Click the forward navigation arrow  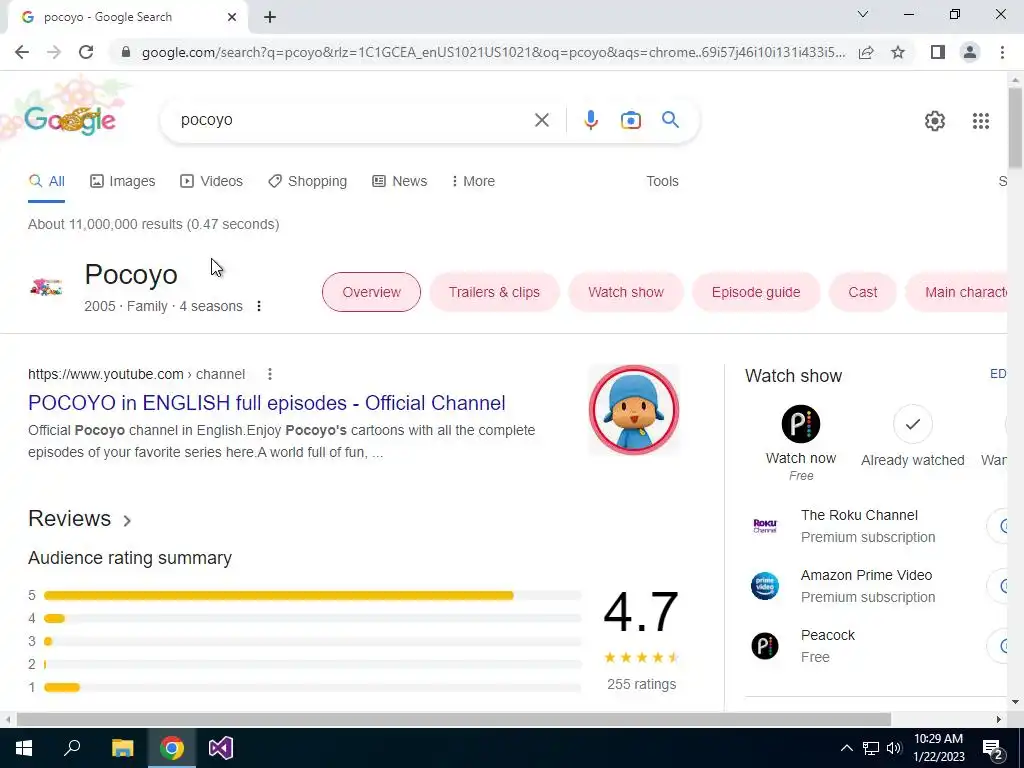point(54,52)
